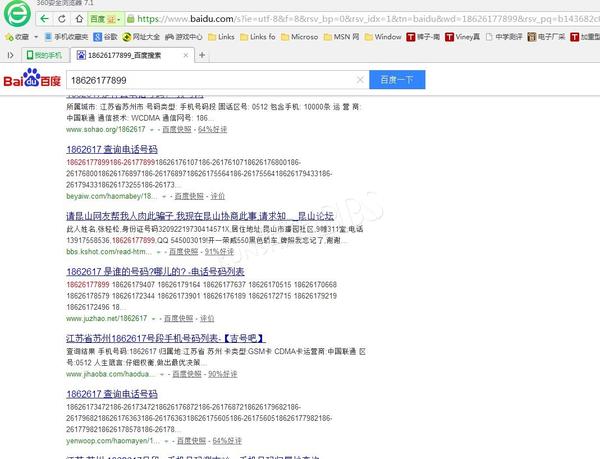The width and height of the screenshot is (600, 459).
Task: Open the MSN 网 bookmark folder
Action: 341,37
